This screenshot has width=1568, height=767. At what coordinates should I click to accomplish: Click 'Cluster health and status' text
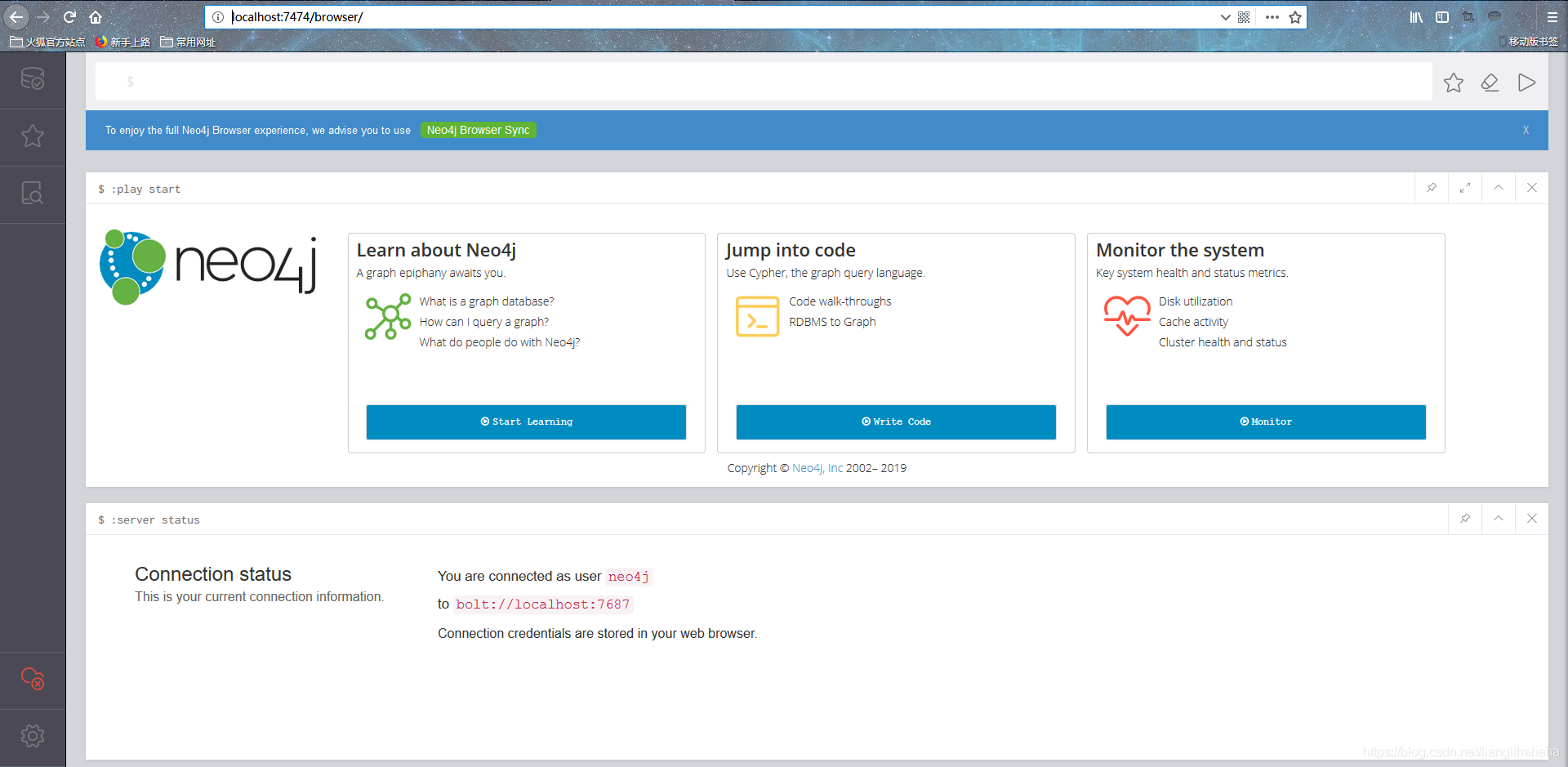pyautogui.click(x=1223, y=342)
